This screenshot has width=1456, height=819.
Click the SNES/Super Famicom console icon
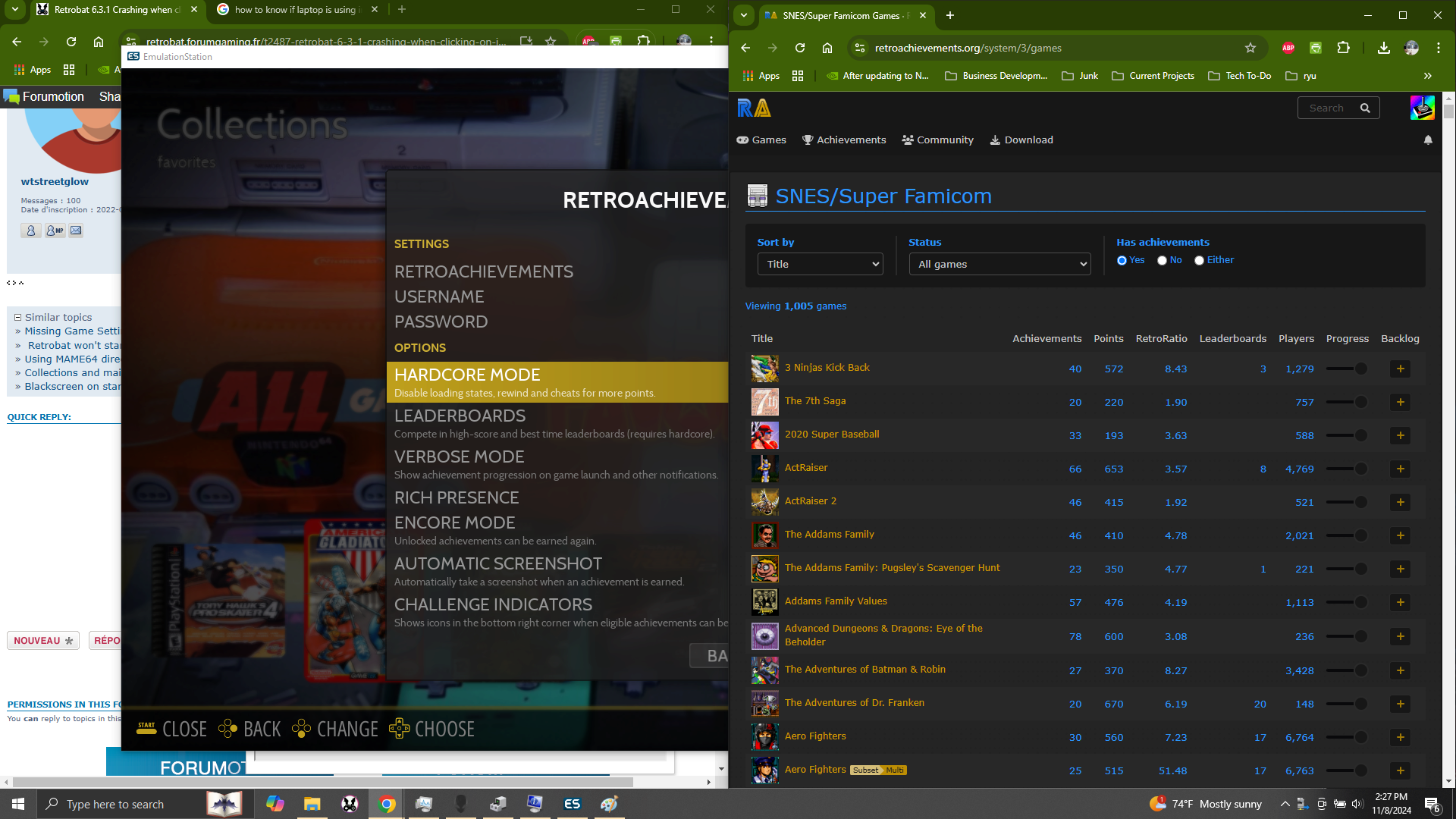point(758,195)
